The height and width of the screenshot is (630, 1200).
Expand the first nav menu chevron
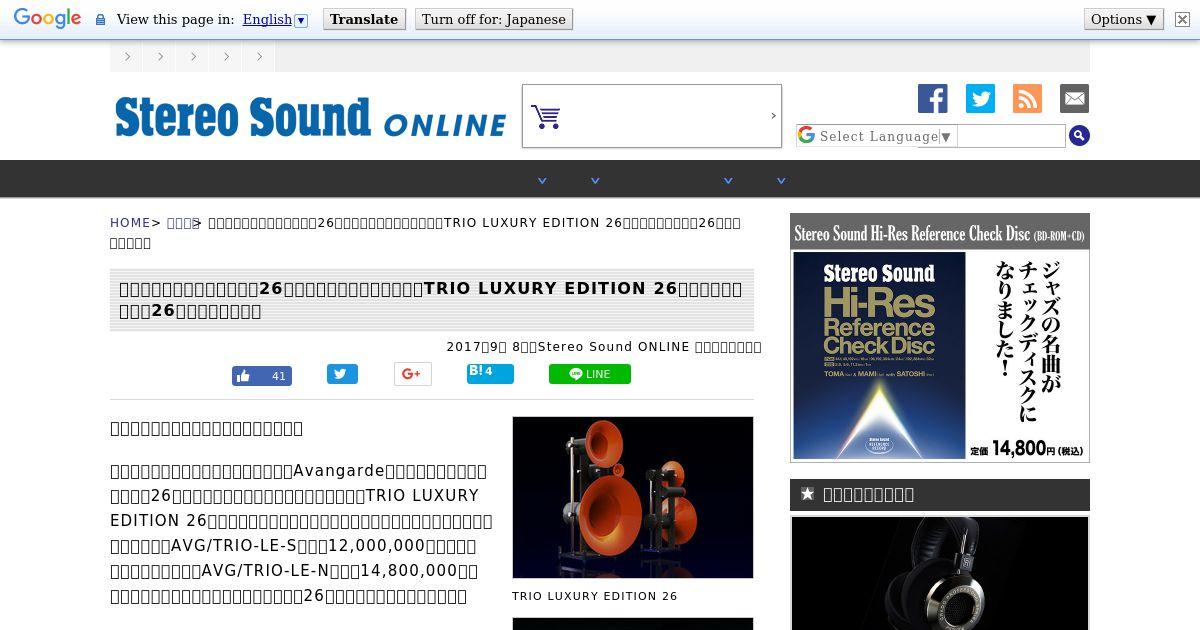coord(542,180)
